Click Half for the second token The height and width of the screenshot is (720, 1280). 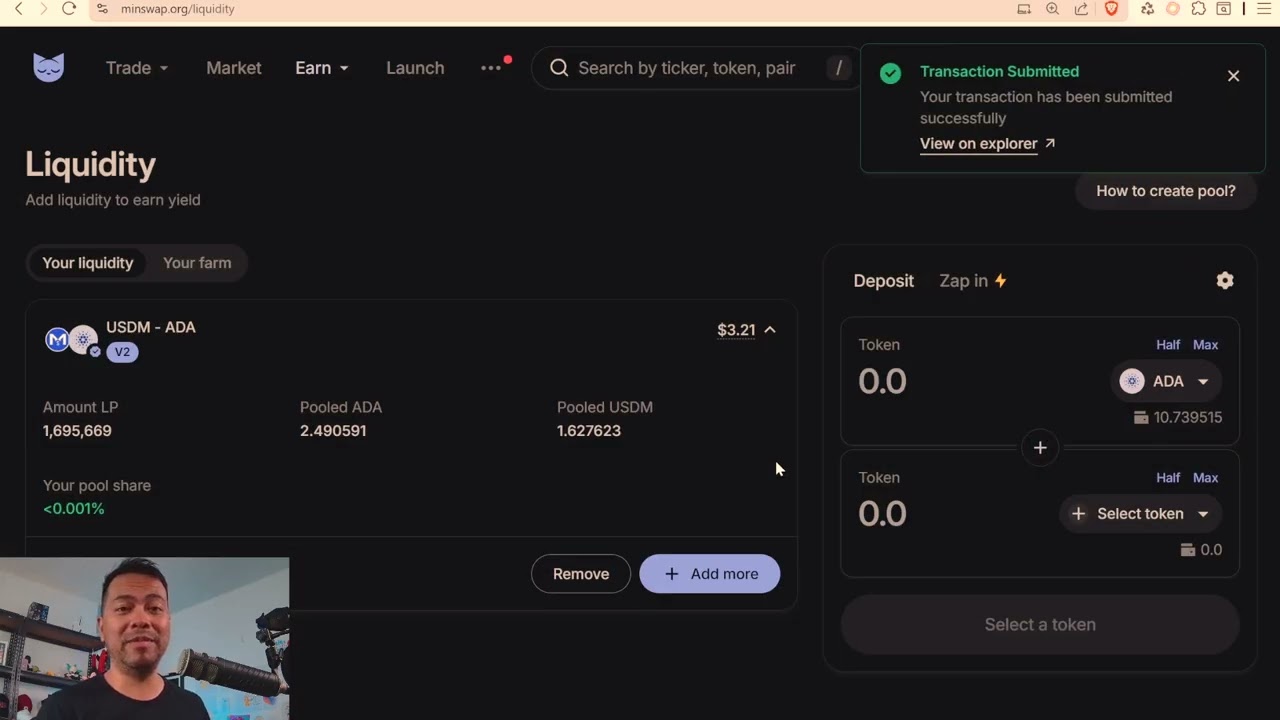[1168, 478]
